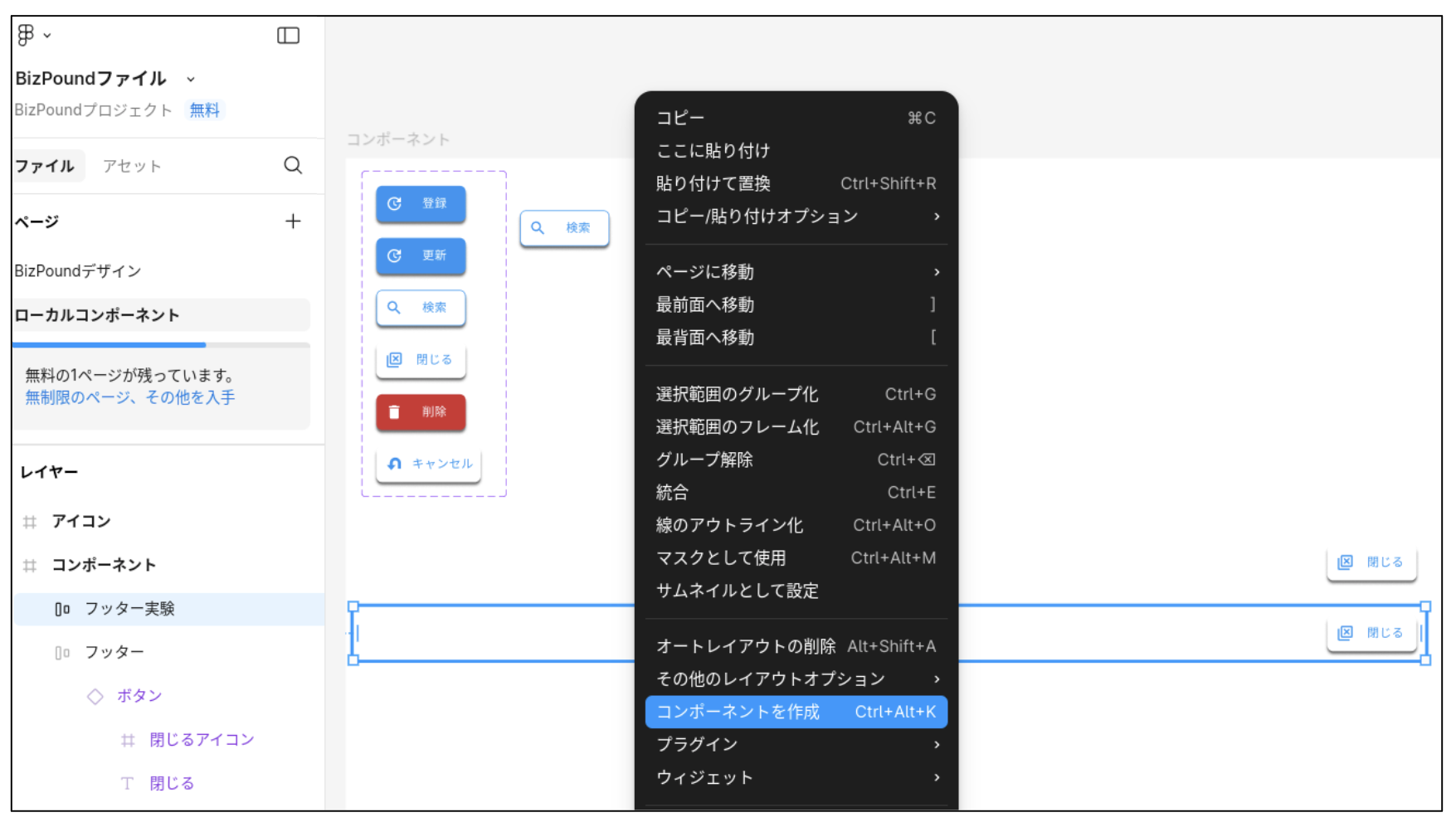Click frame icon beside コンポーネント layer

tap(30, 566)
